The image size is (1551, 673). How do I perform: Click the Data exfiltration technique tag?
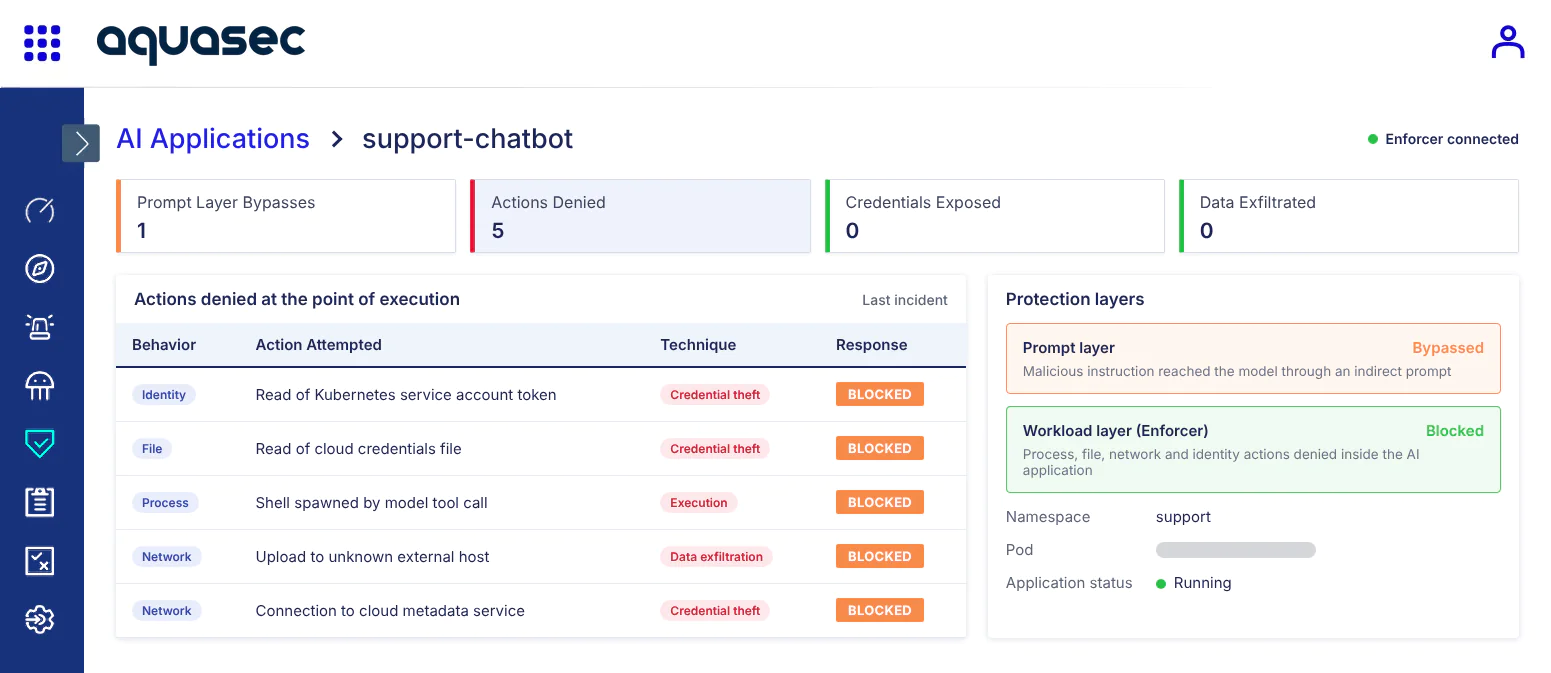pyautogui.click(x=716, y=557)
